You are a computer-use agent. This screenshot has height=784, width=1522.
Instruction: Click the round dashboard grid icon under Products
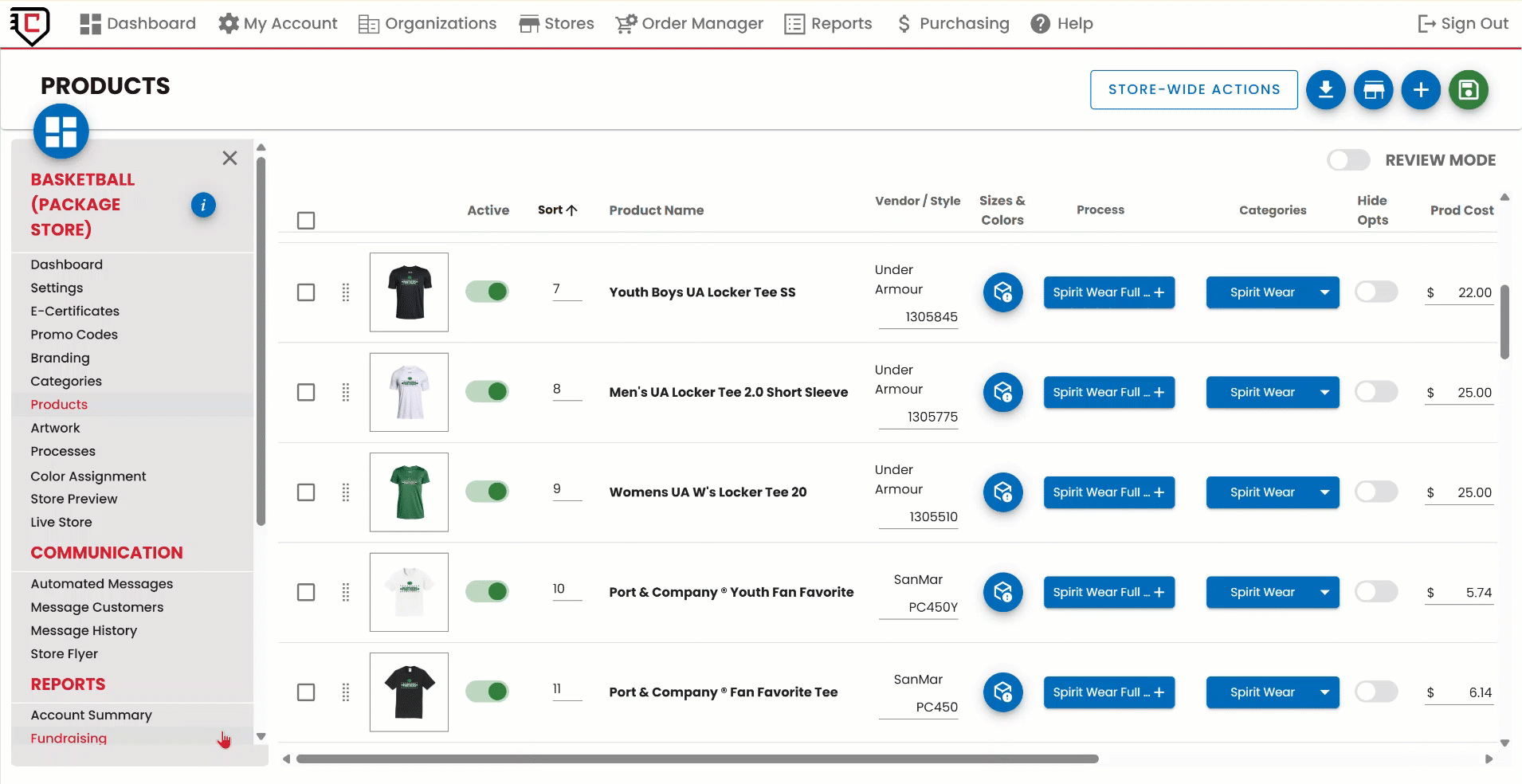(x=61, y=131)
